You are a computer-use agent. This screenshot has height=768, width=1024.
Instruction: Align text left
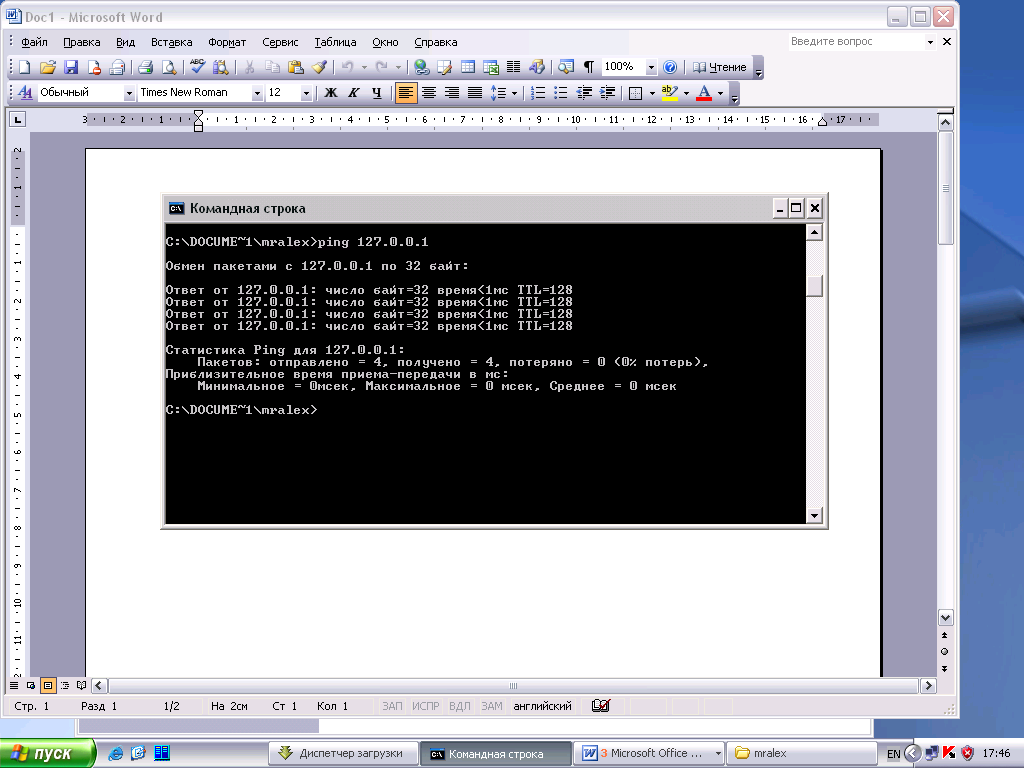[406, 93]
